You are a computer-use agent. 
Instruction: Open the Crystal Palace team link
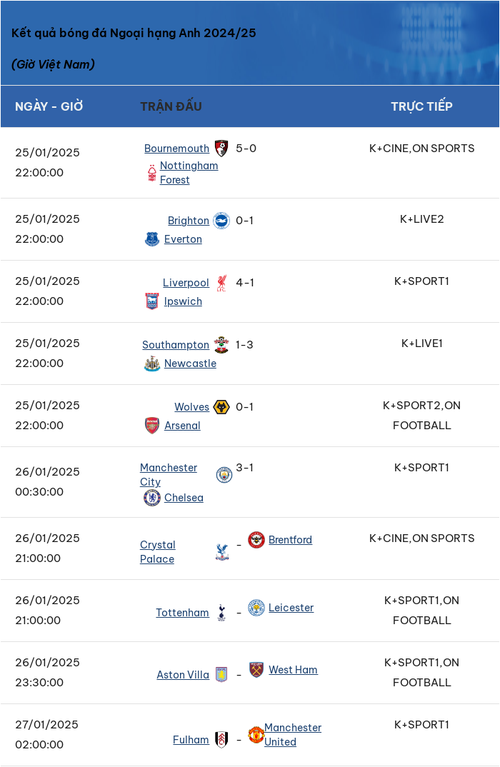[x=158, y=552]
